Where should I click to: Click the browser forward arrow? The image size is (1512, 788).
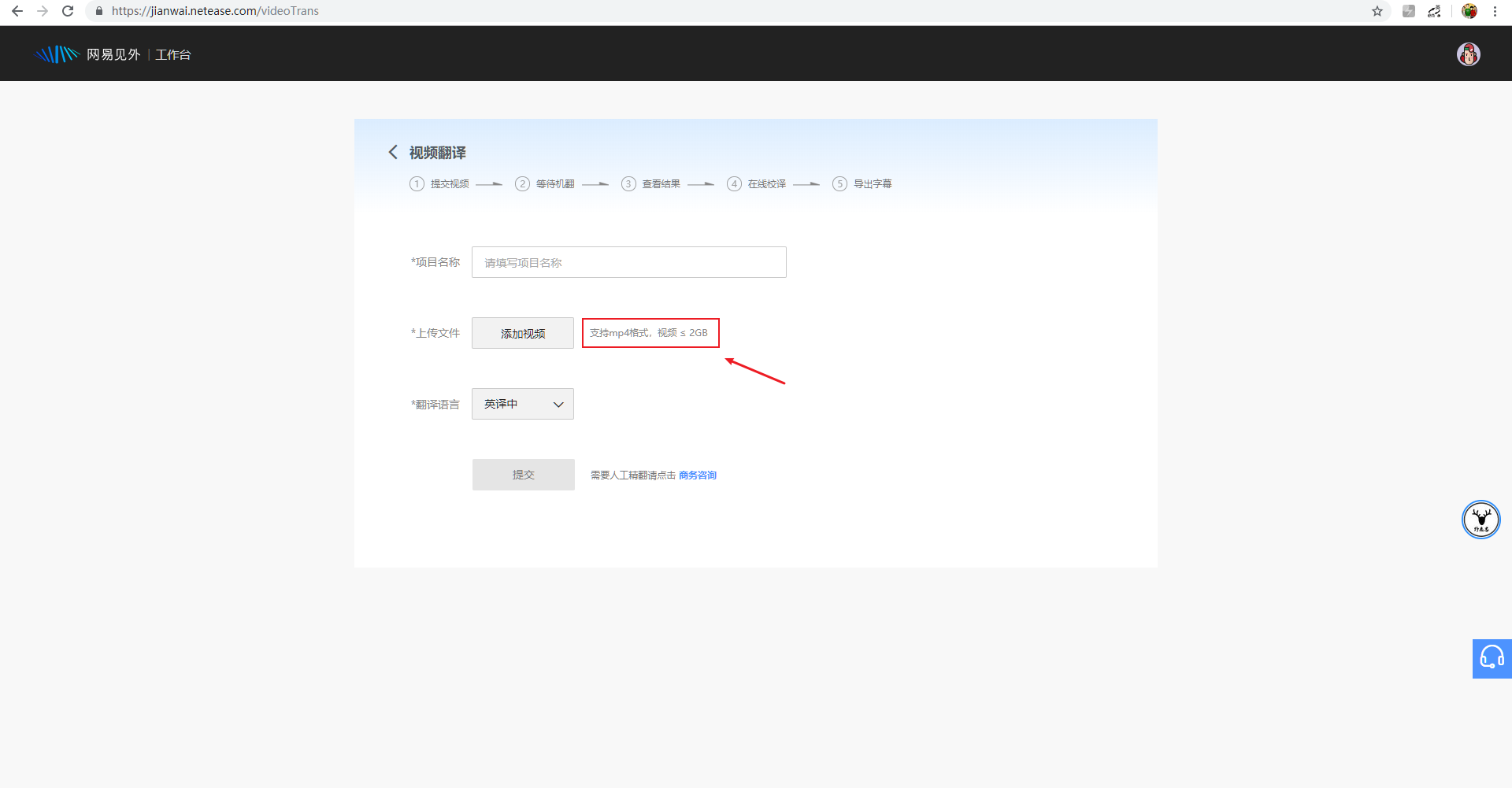coord(43,11)
